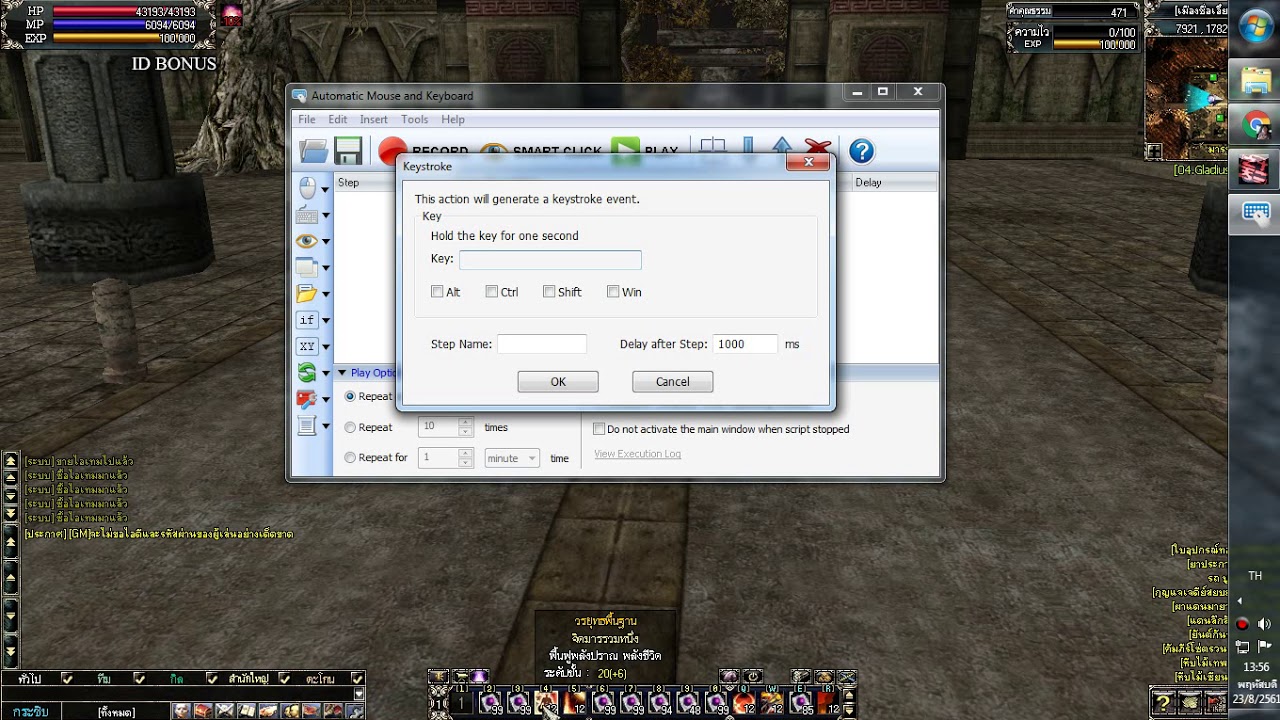
Task: Tick the Alt modifier checkbox
Action: 437,292
